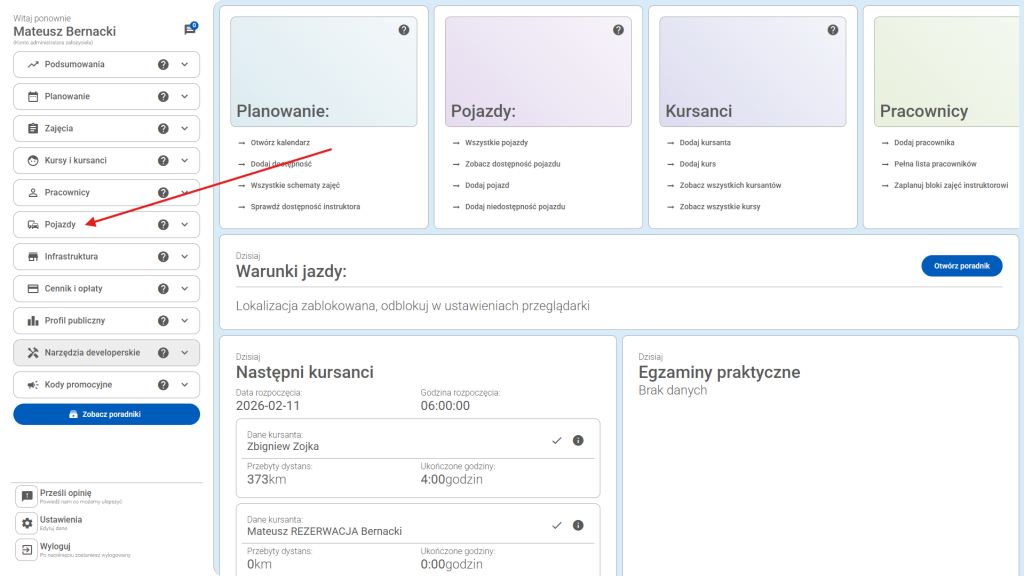This screenshot has width=1024, height=576.
Task: Click the Narzędzia developerskie tools icon
Action: coord(33,352)
